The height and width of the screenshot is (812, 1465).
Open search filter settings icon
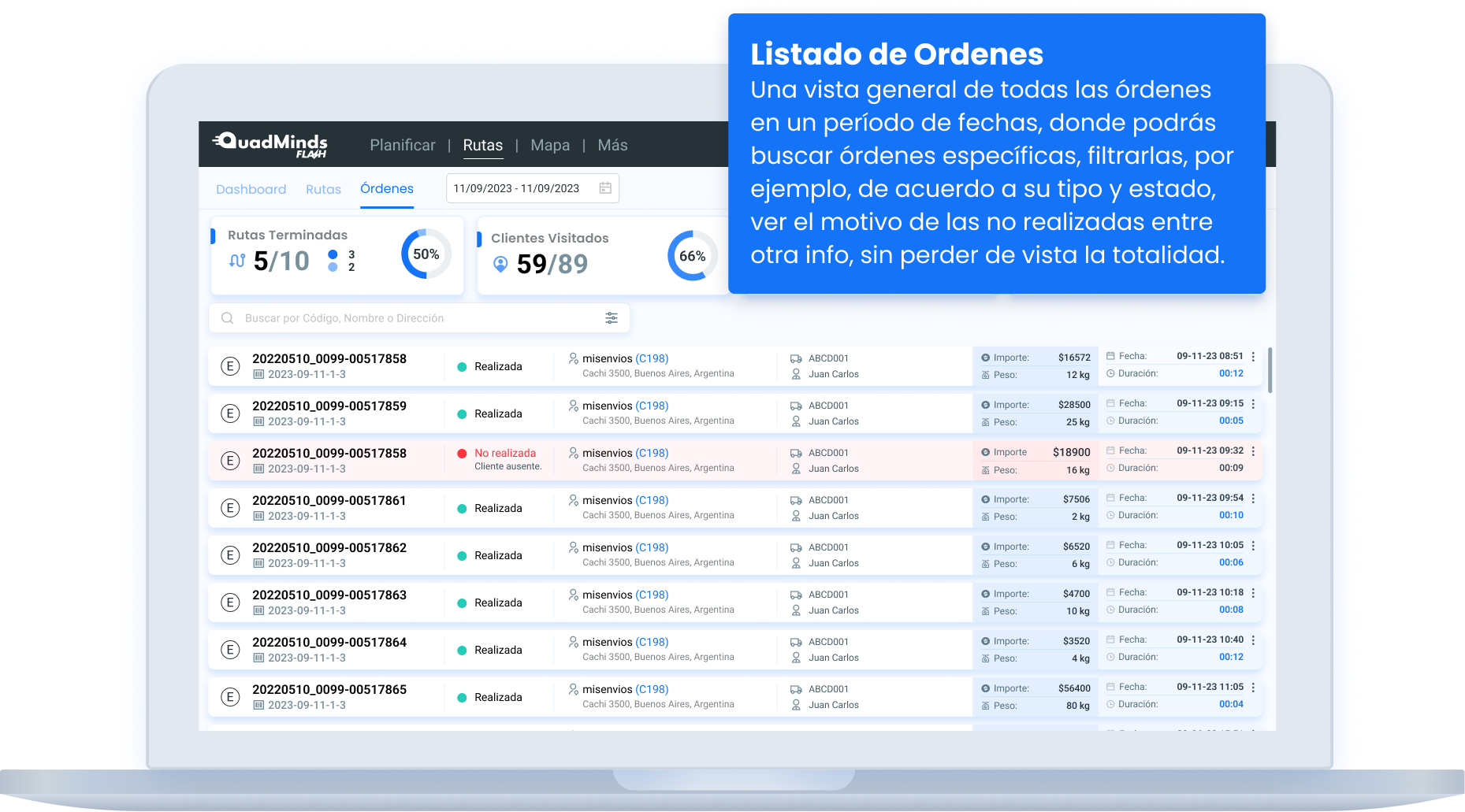coord(611,318)
